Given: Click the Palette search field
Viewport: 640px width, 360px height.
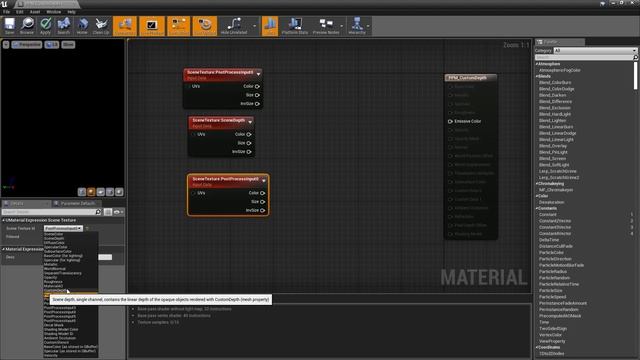Looking at the screenshot, I should coord(584,58).
